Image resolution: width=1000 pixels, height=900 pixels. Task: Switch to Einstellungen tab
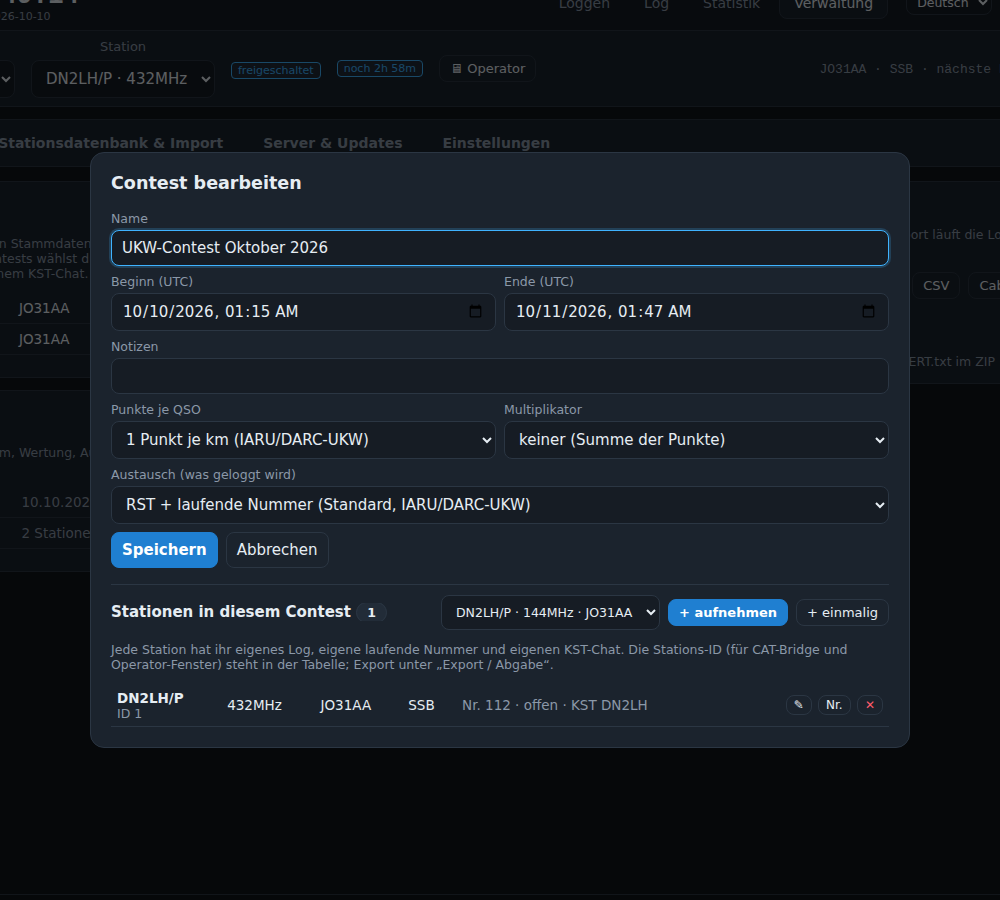click(496, 143)
